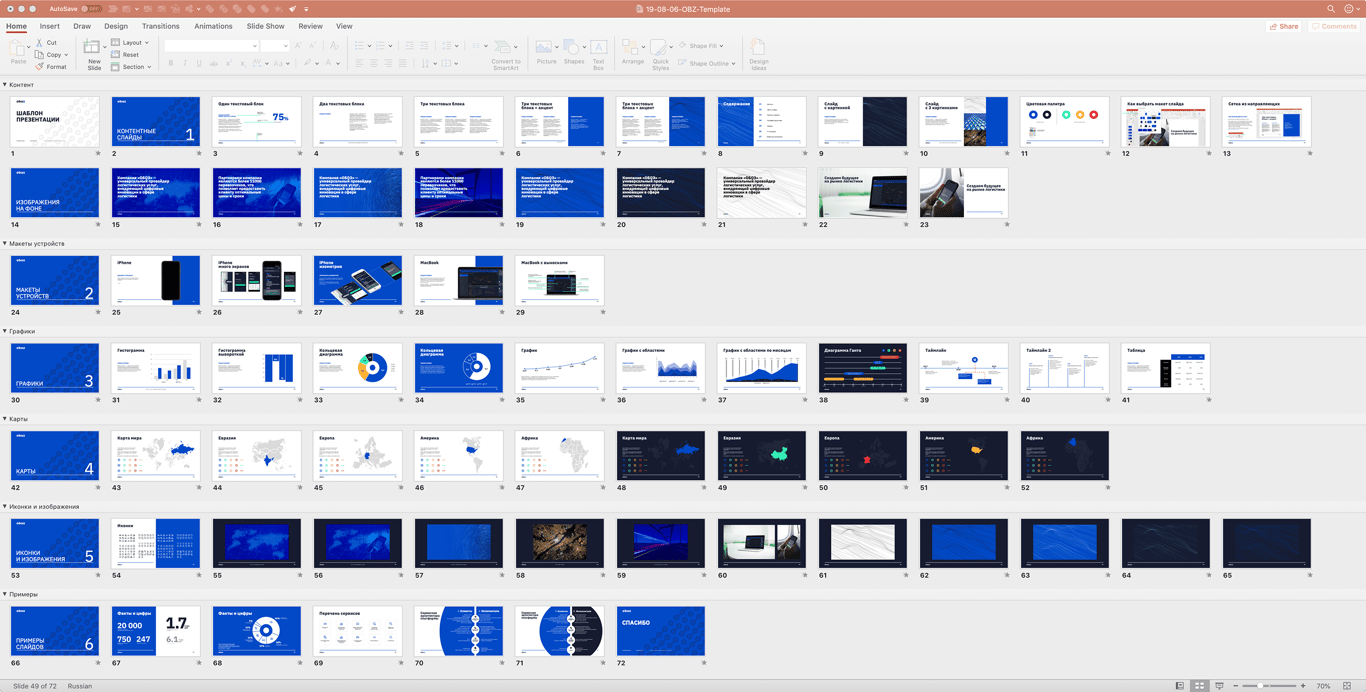The height and width of the screenshot is (692, 1366).
Task: Click the Share button
Action: (1284, 26)
